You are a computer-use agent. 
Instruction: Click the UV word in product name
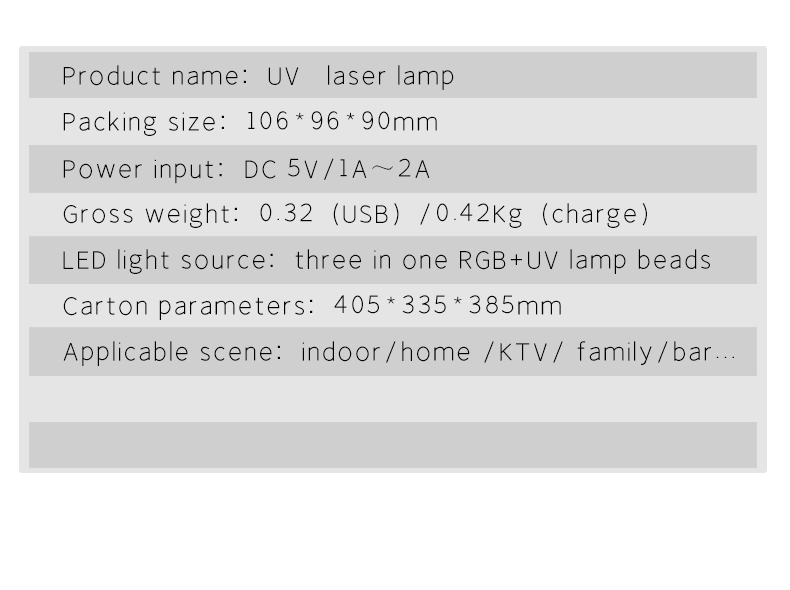point(283,77)
